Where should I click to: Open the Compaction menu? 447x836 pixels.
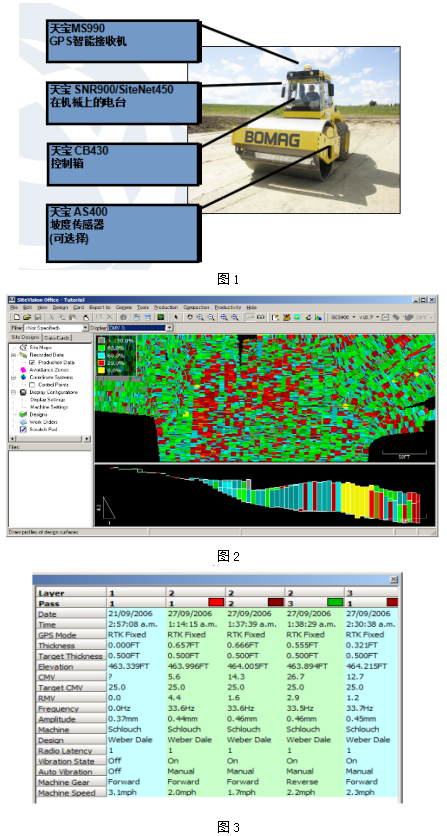point(196,307)
